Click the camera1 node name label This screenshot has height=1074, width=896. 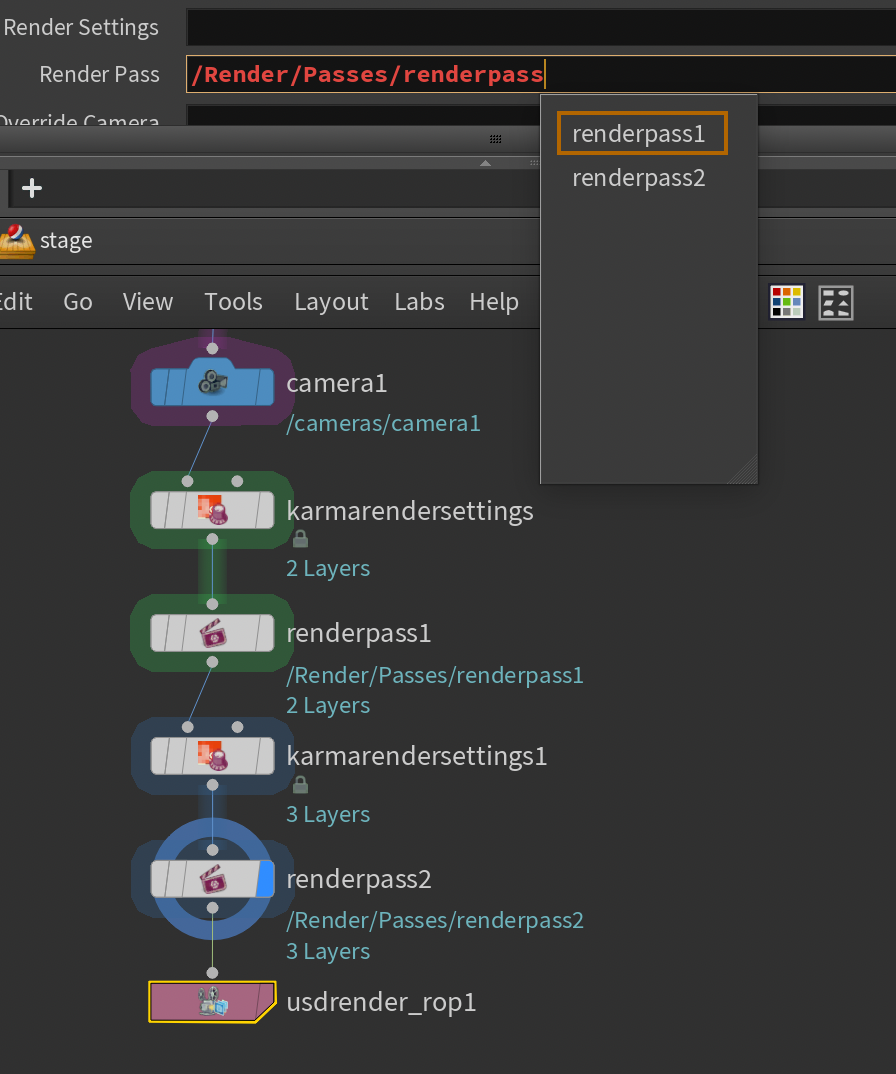coord(336,384)
